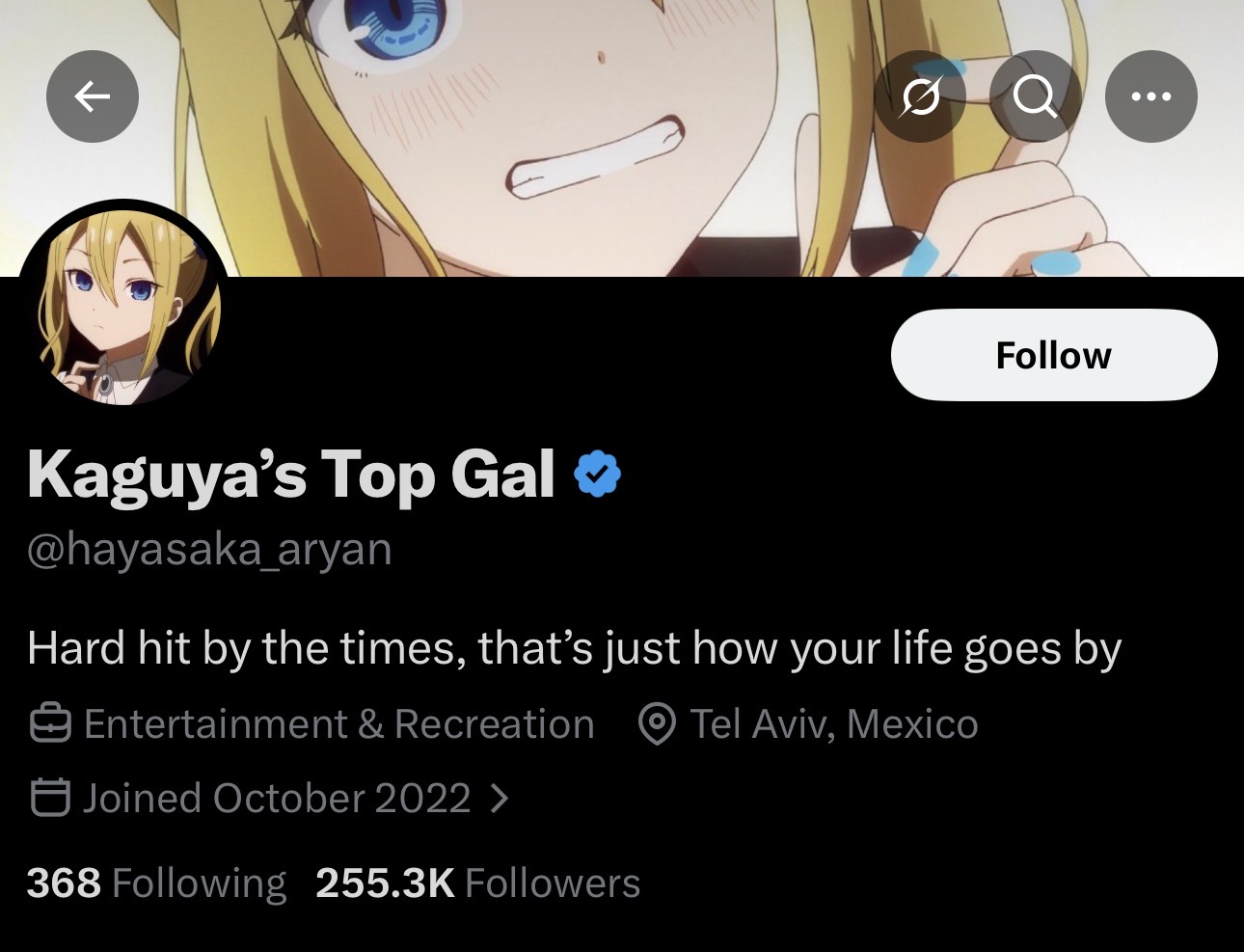View the 255.3K Followers list

[478, 884]
